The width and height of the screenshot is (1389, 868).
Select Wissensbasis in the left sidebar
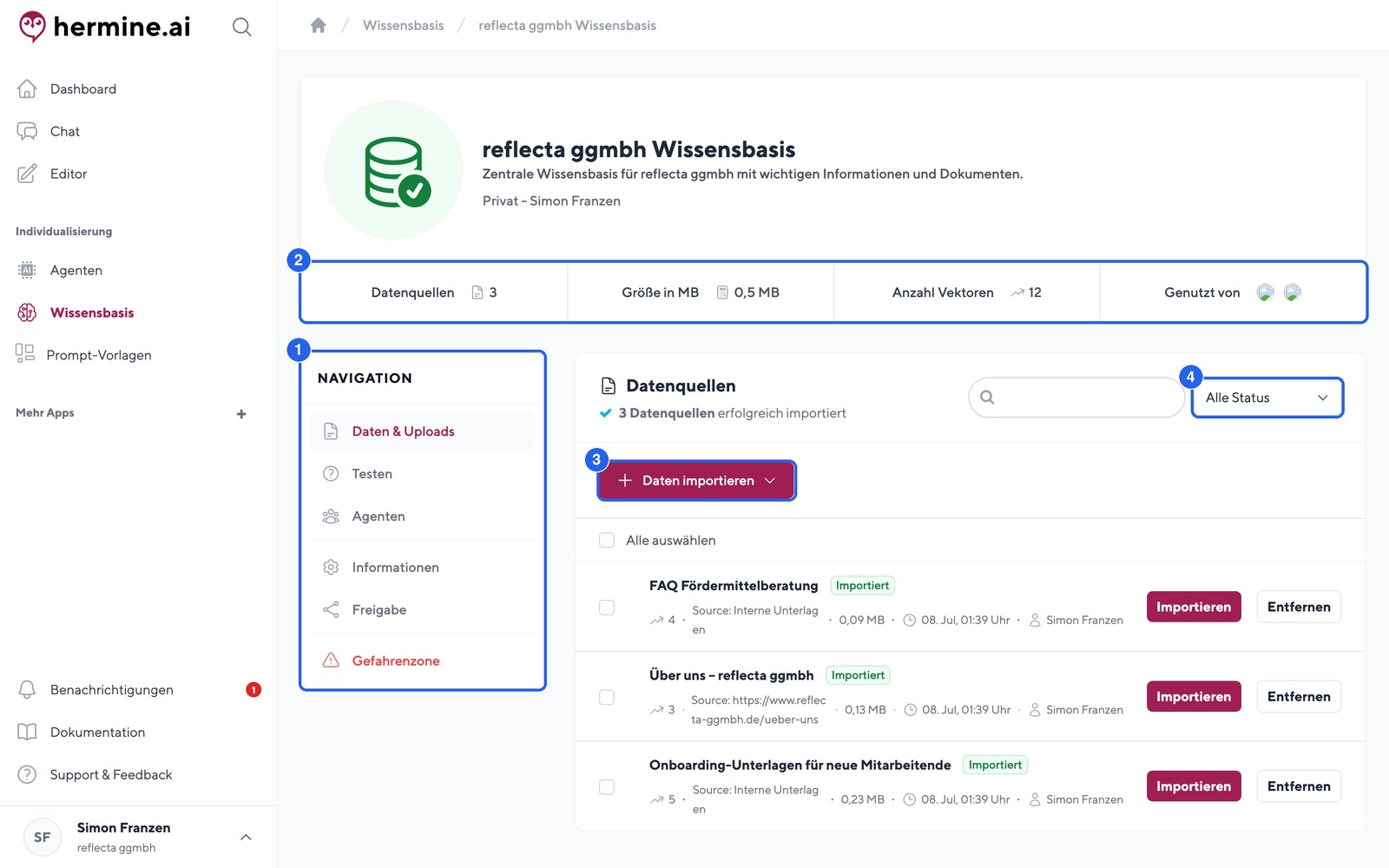point(92,312)
